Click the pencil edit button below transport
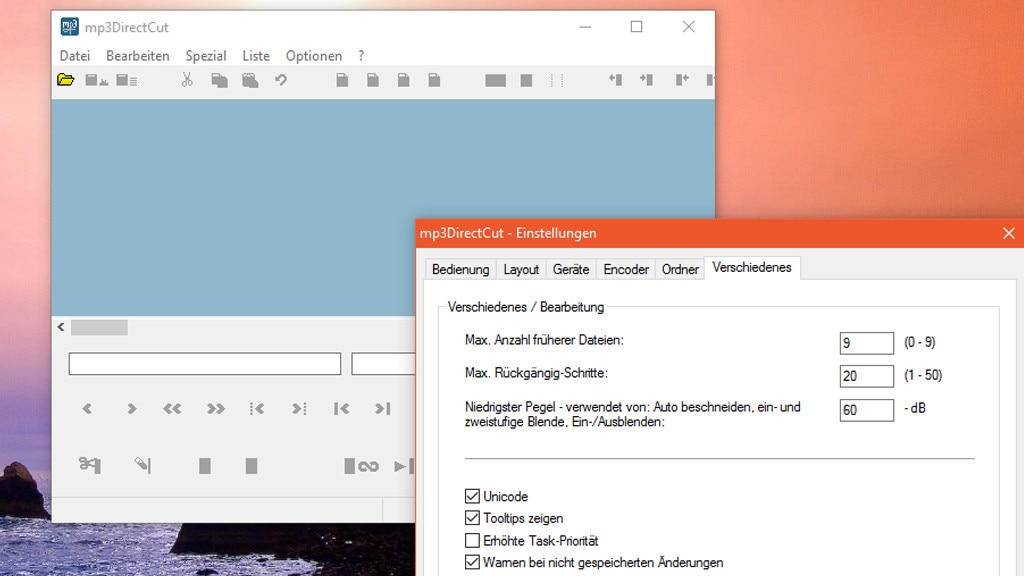Image resolution: width=1024 pixels, height=576 pixels. coord(143,465)
